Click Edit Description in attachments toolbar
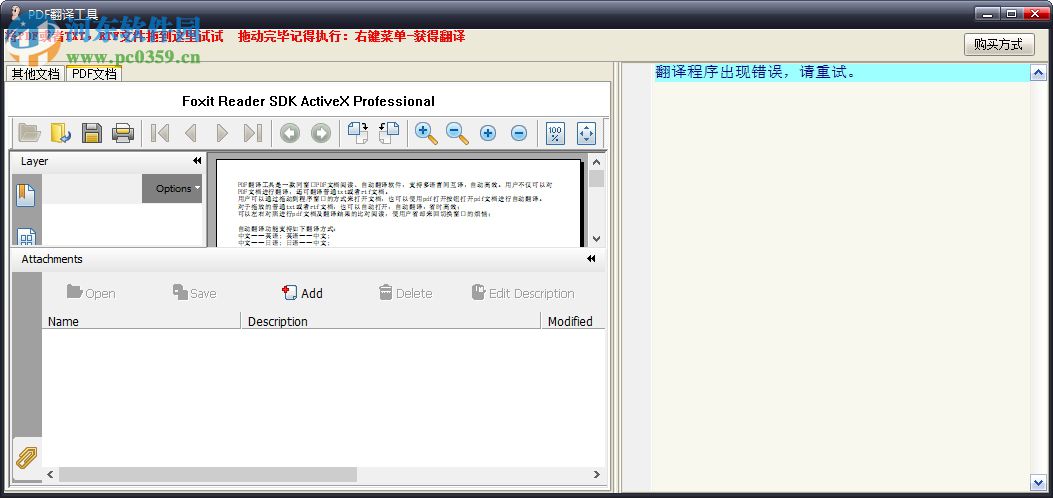Image resolution: width=1053 pixels, height=498 pixels. pos(522,293)
